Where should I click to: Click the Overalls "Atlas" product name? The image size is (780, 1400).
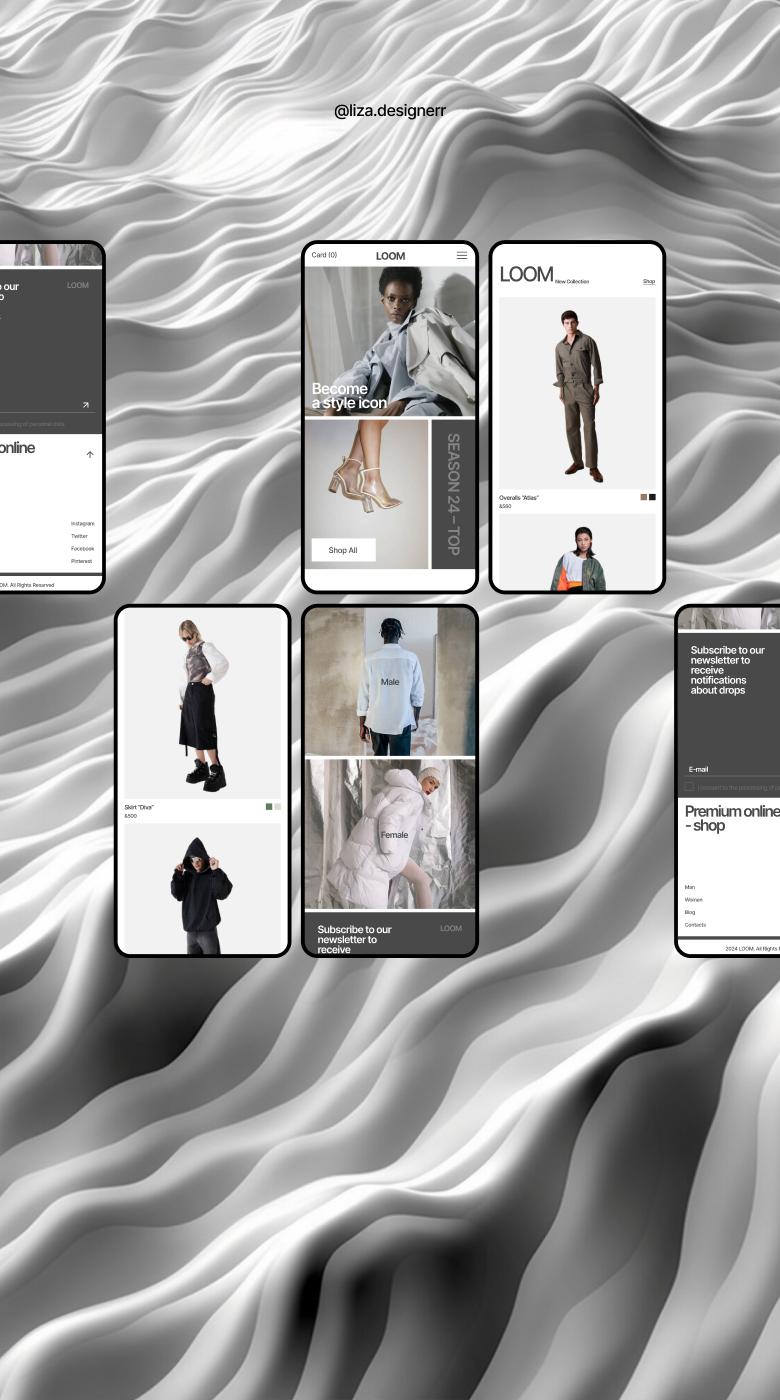click(519, 497)
